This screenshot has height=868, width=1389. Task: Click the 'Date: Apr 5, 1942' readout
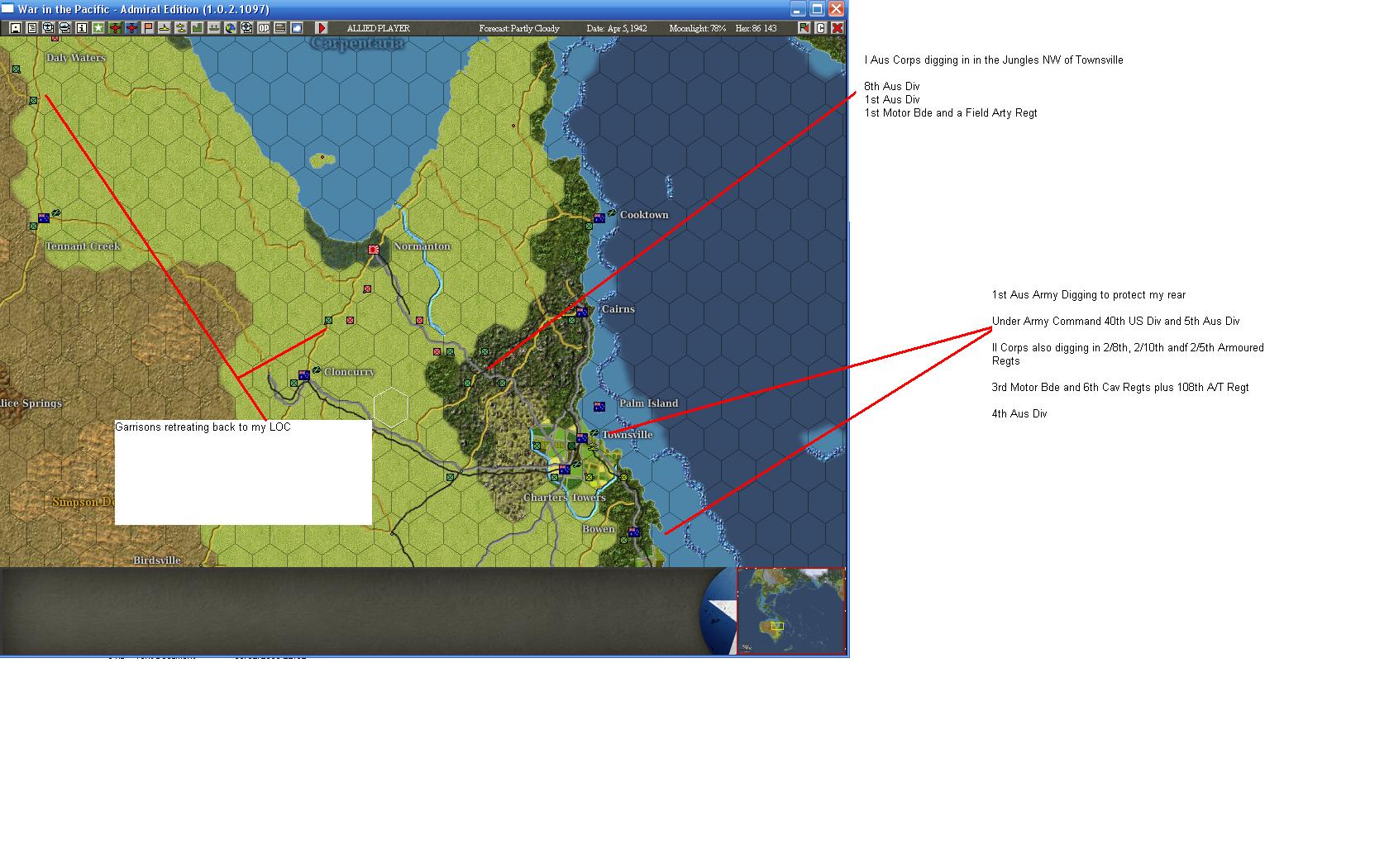617,28
